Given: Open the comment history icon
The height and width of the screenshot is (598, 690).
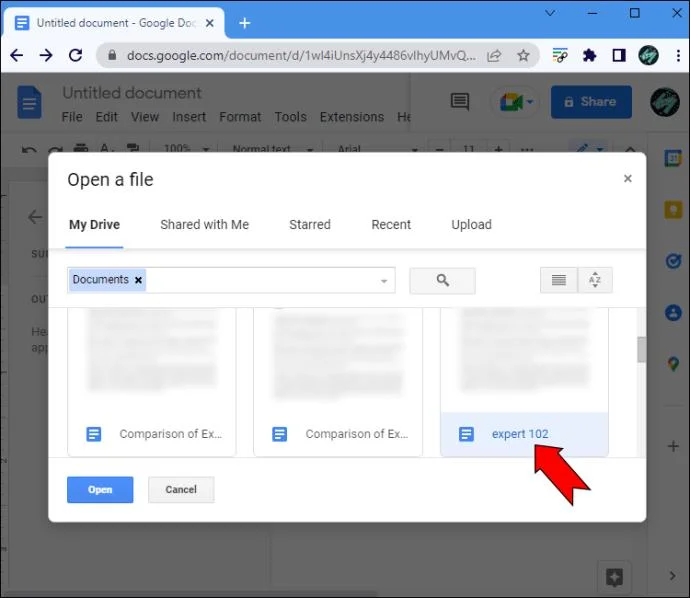Looking at the screenshot, I should (x=460, y=102).
